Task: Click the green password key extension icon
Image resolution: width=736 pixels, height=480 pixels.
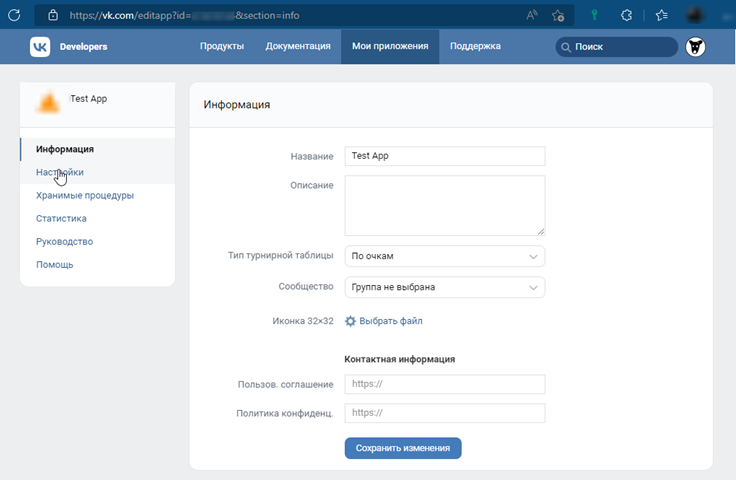Action: pyautogui.click(x=594, y=15)
